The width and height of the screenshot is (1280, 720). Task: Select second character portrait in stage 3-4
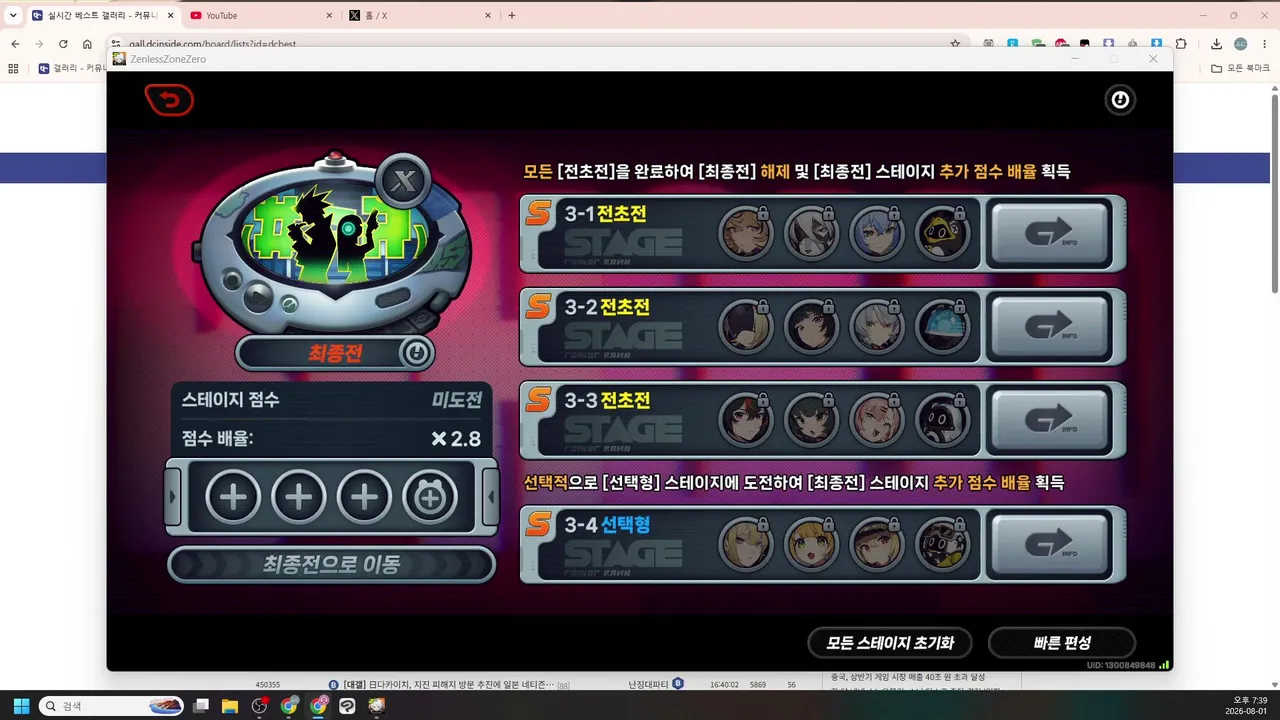tap(811, 545)
